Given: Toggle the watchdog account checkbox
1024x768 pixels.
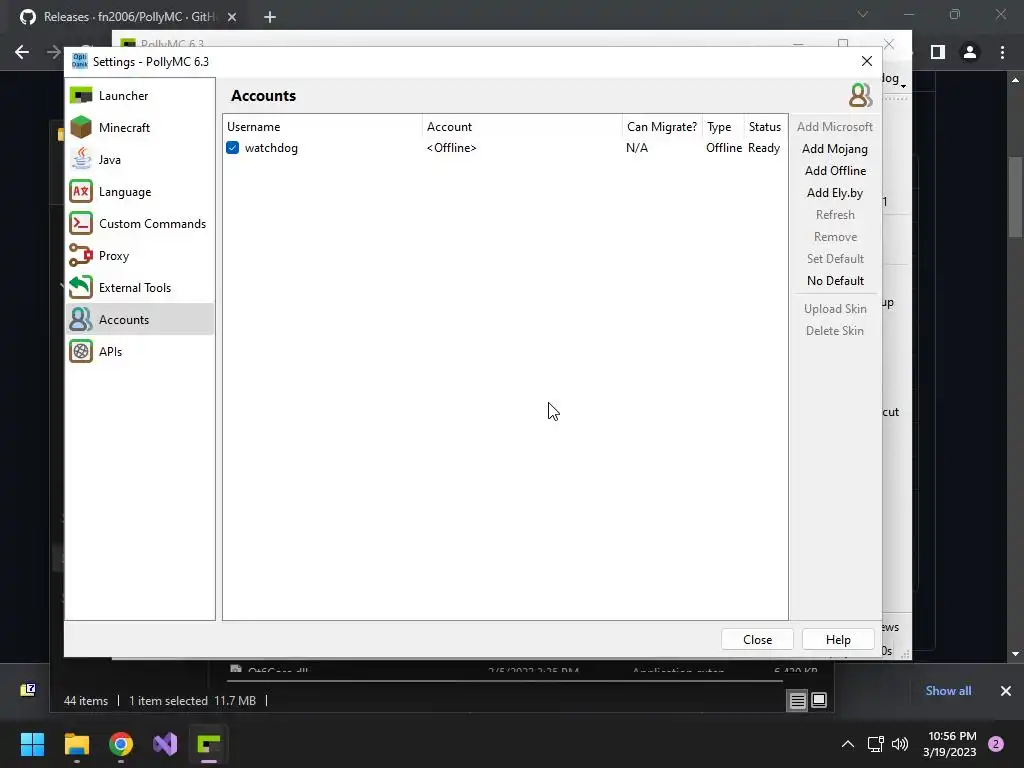Looking at the screenshot, I should pyautogui.click(x=232, y=148).
